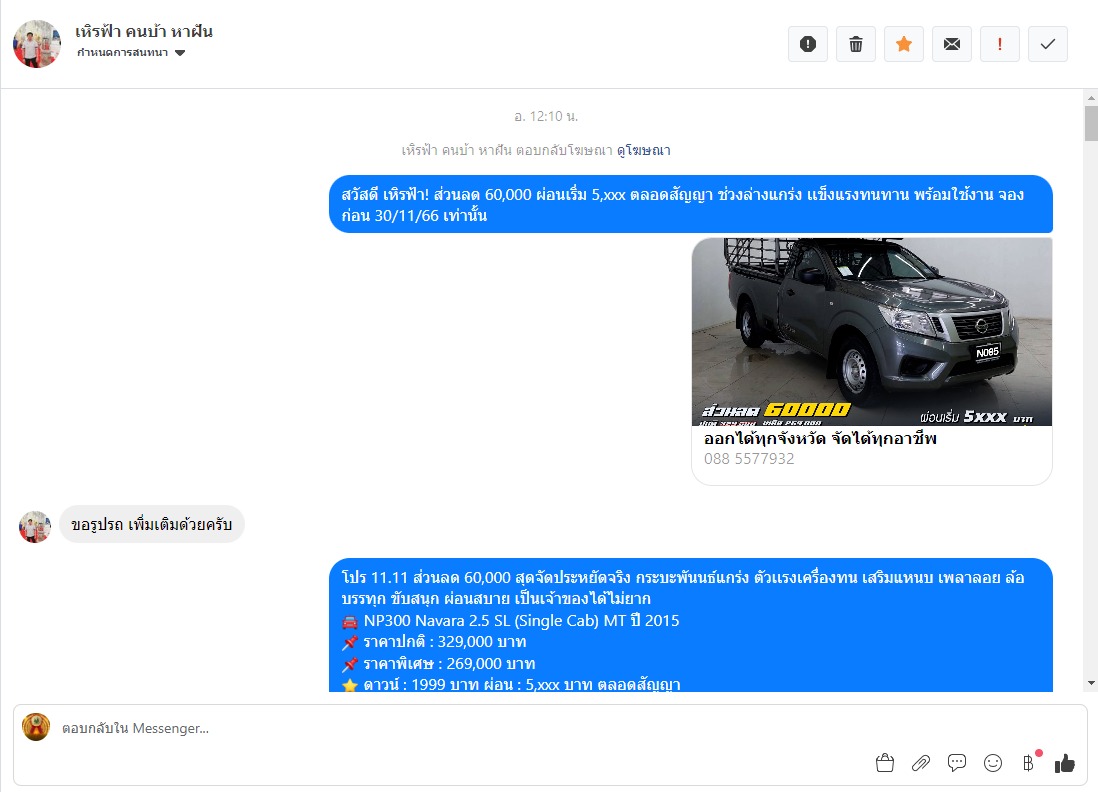Click the timestamp อ. 12:10 น.

546,116
